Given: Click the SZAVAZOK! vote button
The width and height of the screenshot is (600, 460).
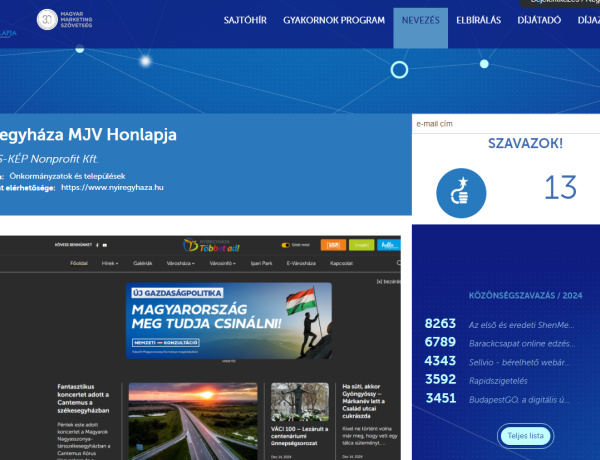Looking at the screenshot, I should [525, 144].
